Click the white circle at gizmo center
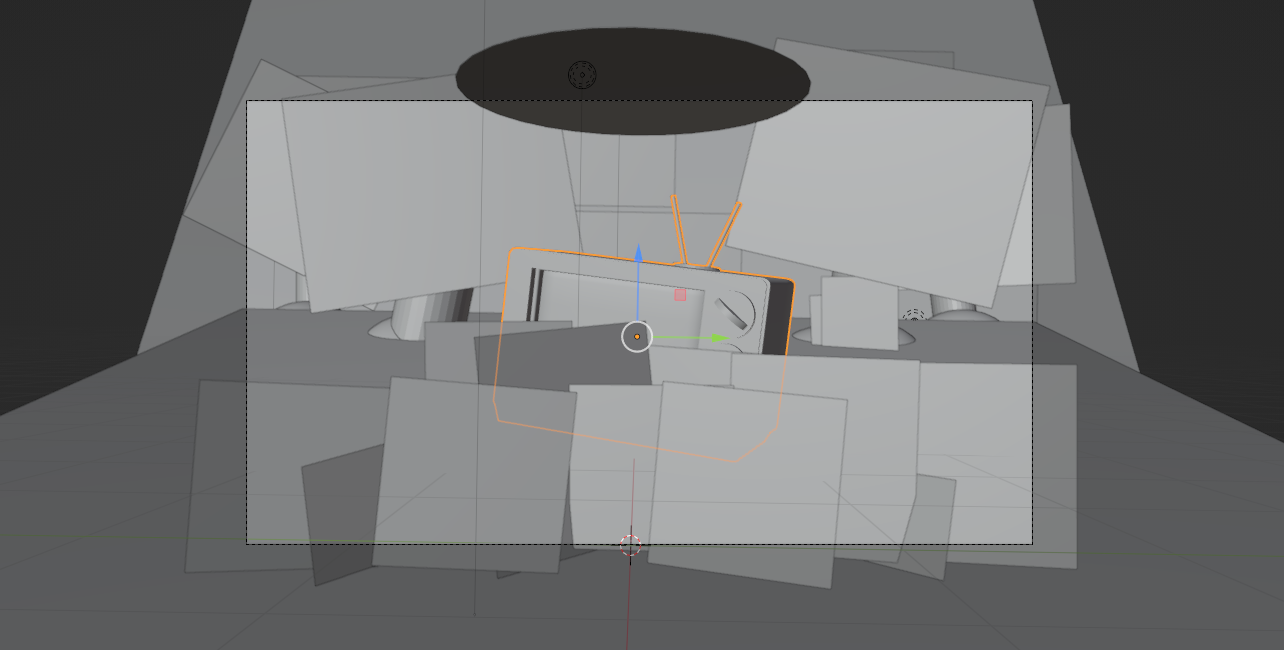The image size is (1284, 650). tap(637, 337)
